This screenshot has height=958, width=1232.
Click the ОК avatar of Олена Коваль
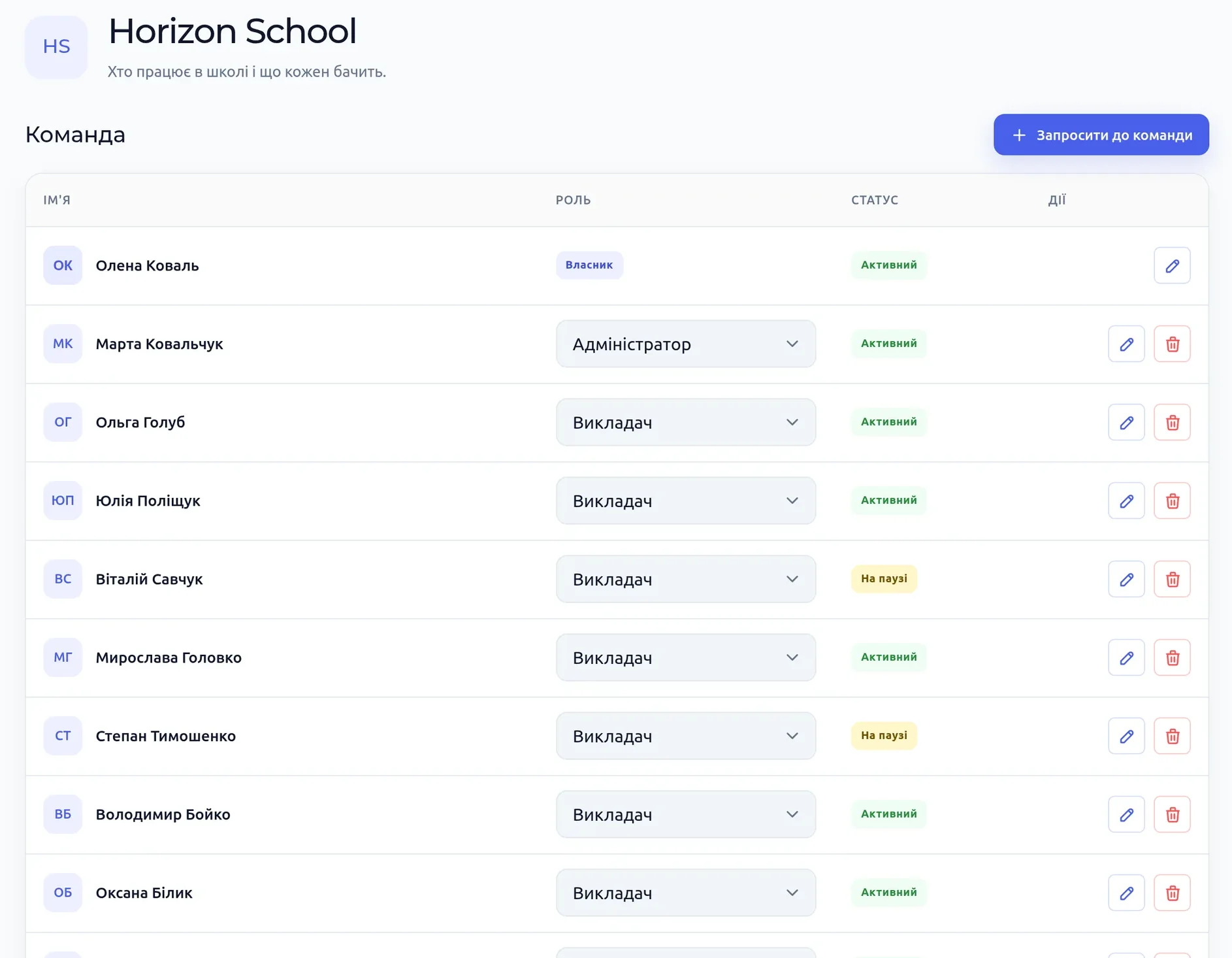click(x=63, y=265)
